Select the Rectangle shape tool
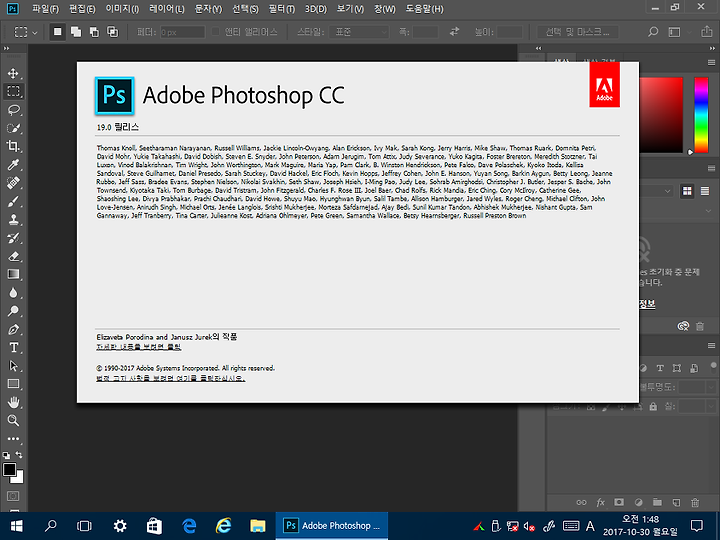 [x=13, y=384]
